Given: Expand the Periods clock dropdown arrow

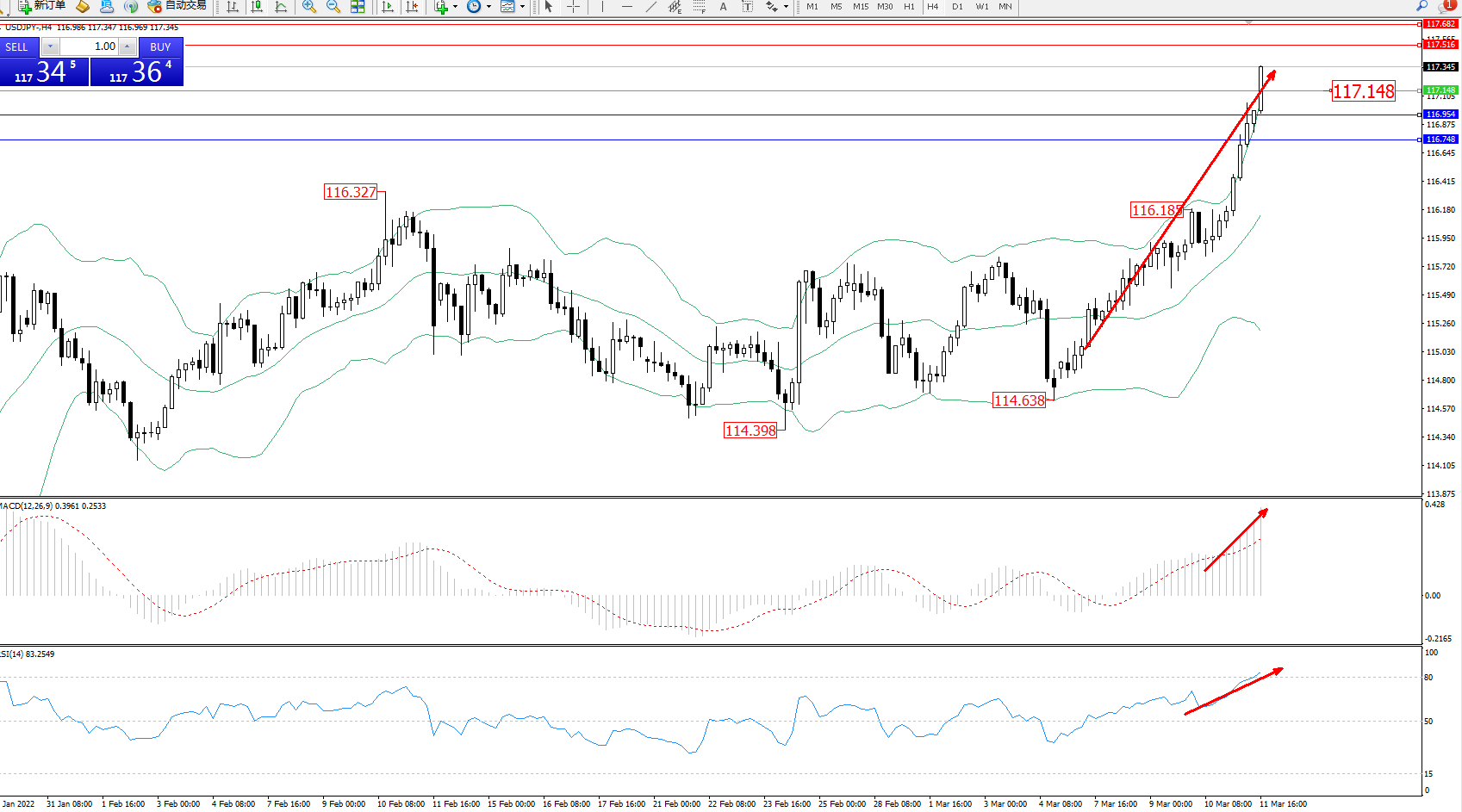Looking at the screenshot, I should click(488, 7).
